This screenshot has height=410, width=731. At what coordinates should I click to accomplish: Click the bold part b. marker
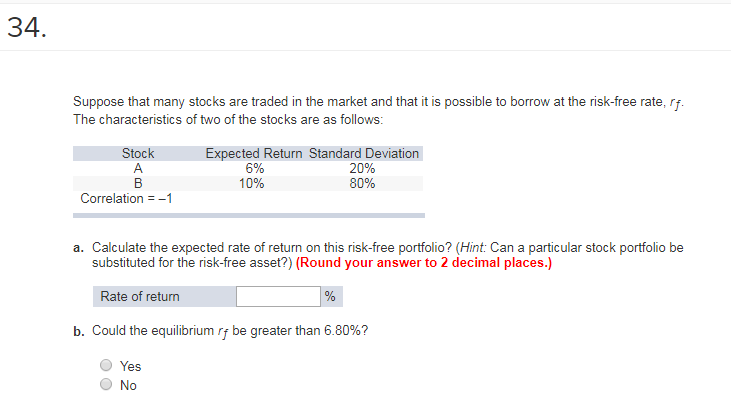79,331
